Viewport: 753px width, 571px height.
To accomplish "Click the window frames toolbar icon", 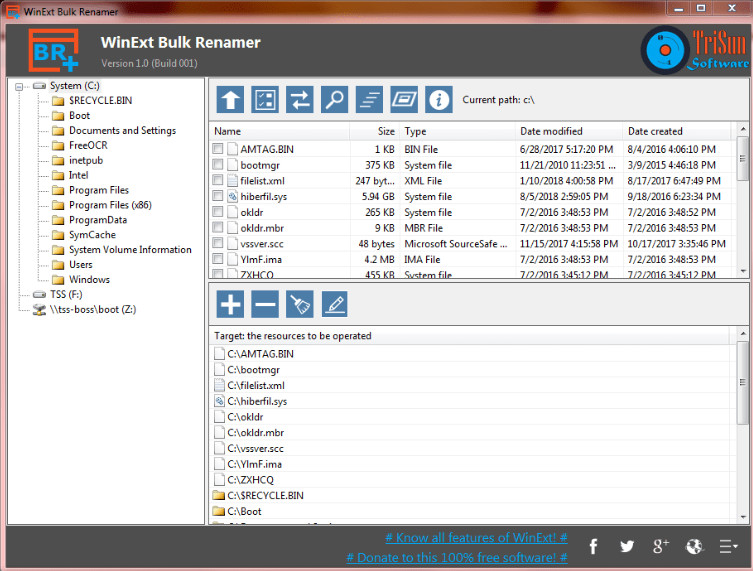I will pyautogui.click(x=404, y=100).
